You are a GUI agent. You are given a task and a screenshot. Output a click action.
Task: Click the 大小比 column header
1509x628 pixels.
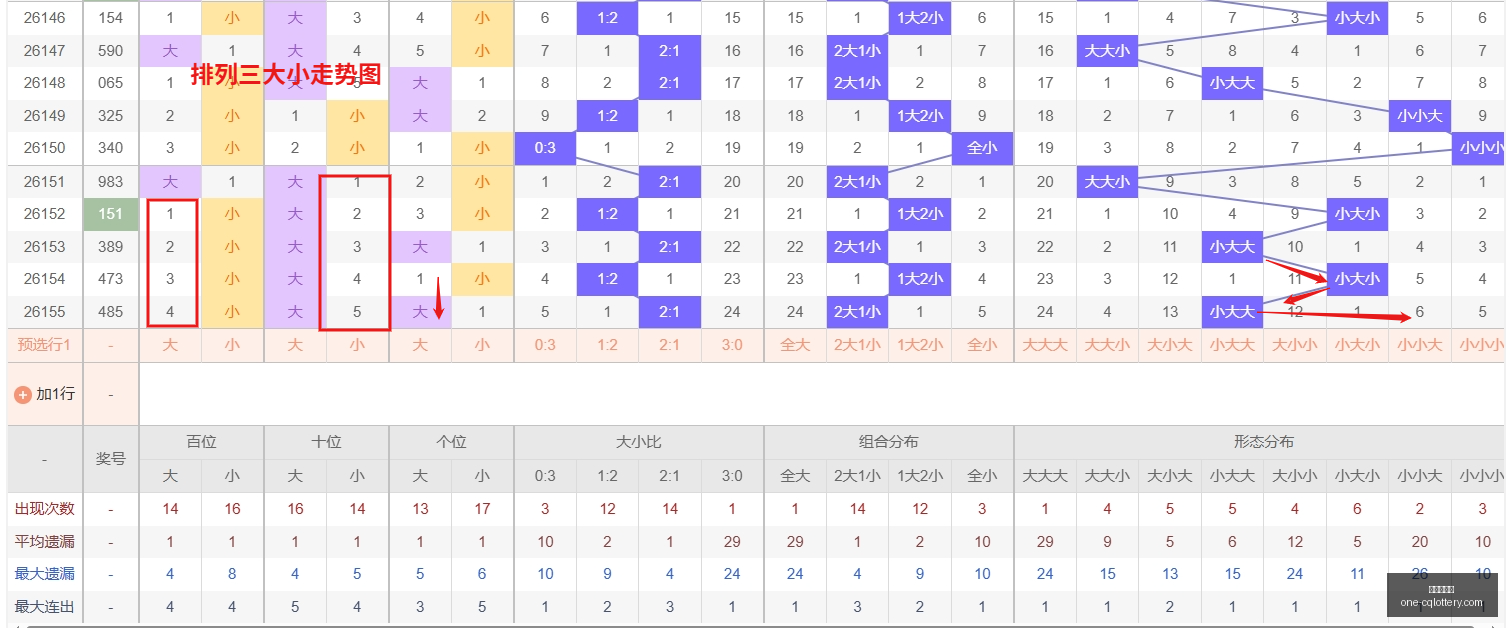click(639, 442)
